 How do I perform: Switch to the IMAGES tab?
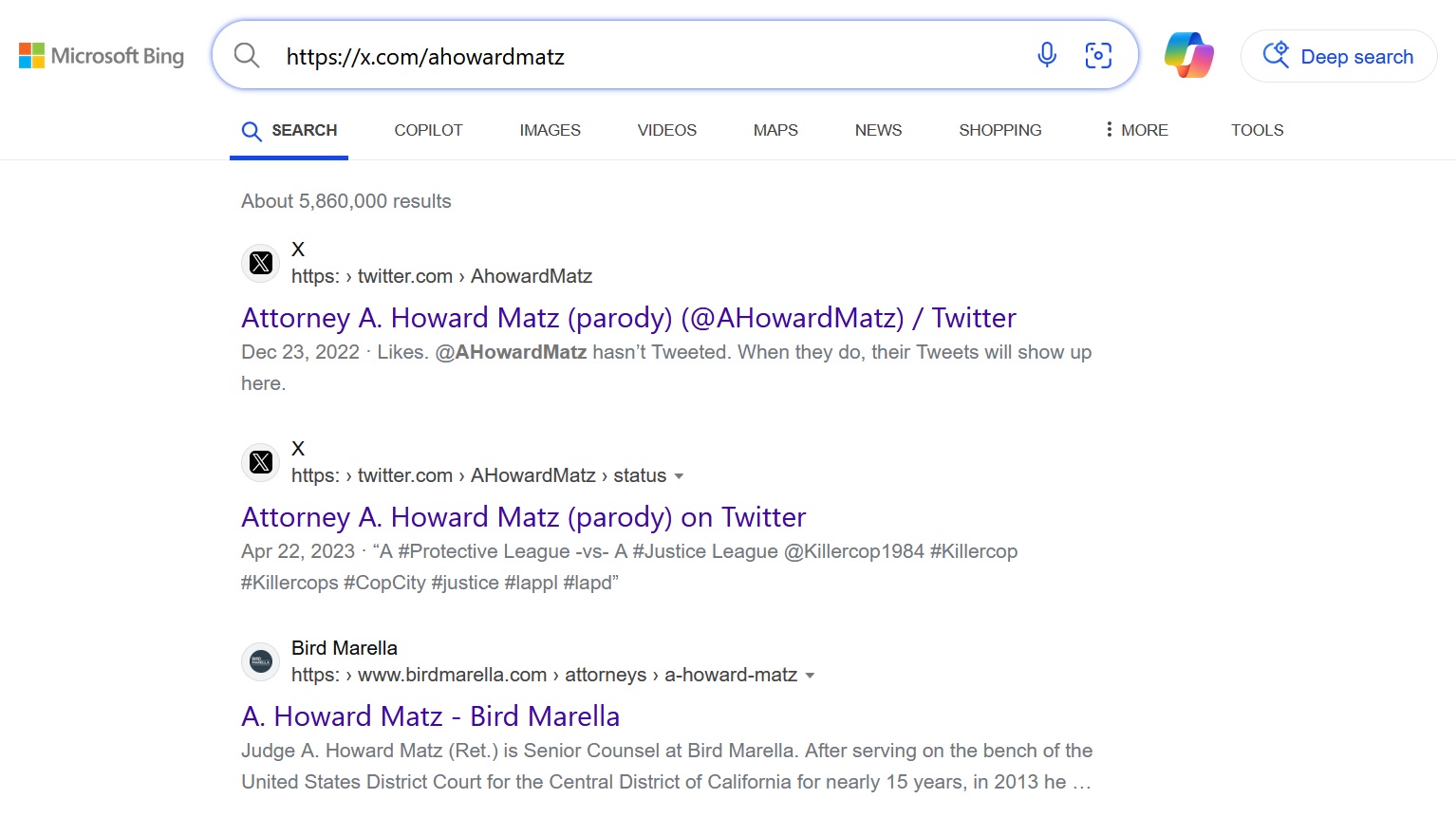click(x=551, y=130)
